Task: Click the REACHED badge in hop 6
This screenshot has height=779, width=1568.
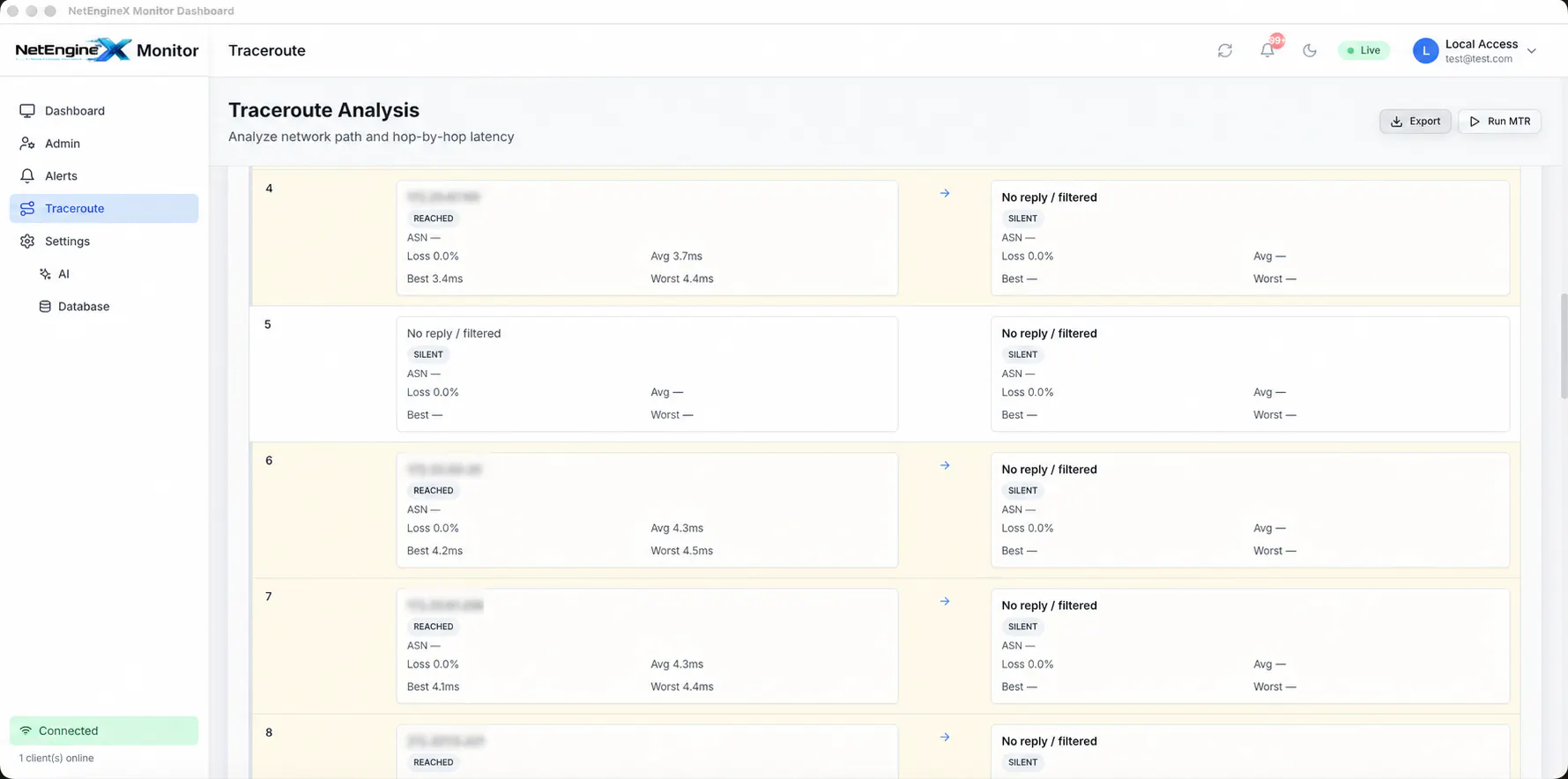Action: pyautogui.click(x=434, y=491)
